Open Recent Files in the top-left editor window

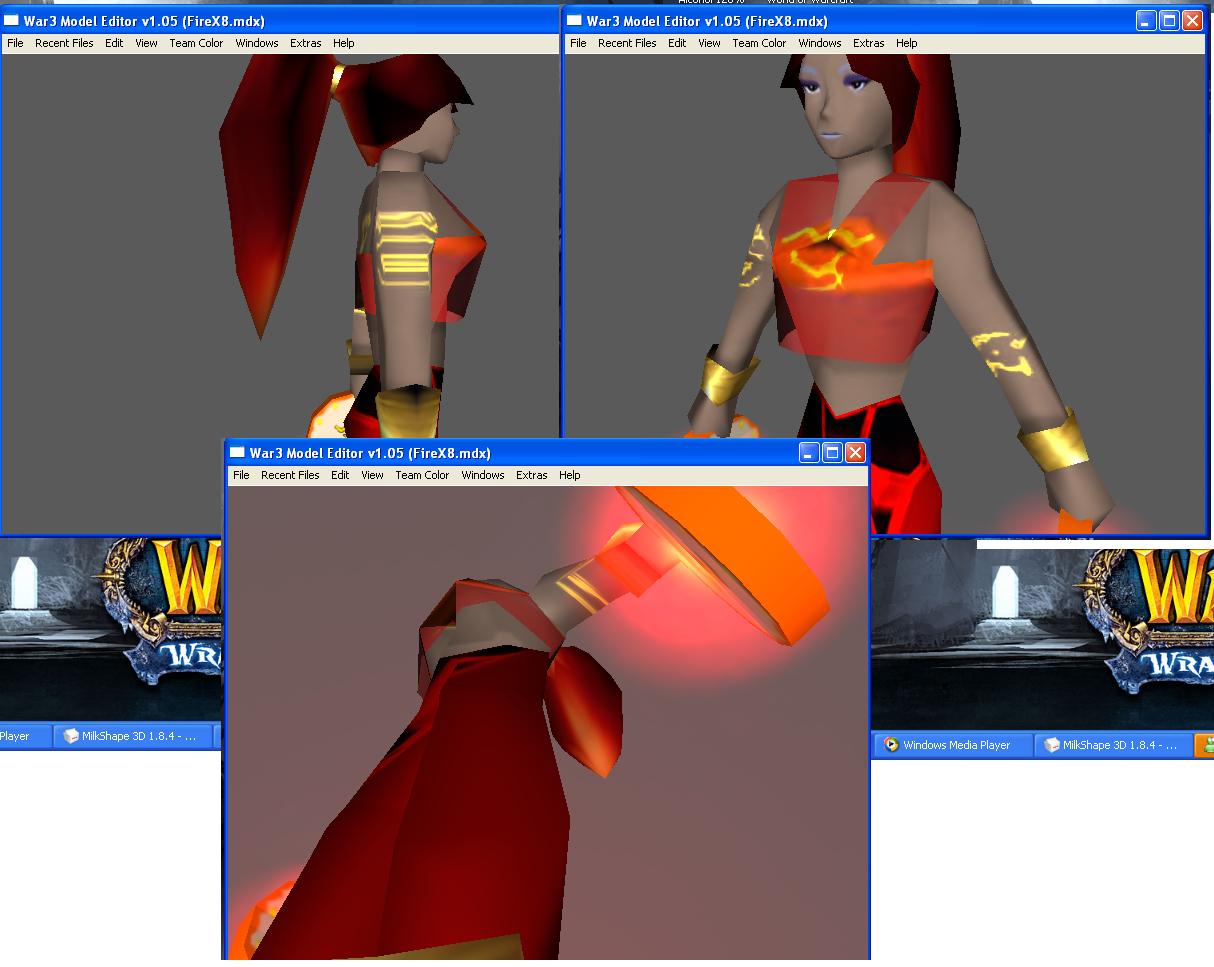pos(64,43)
